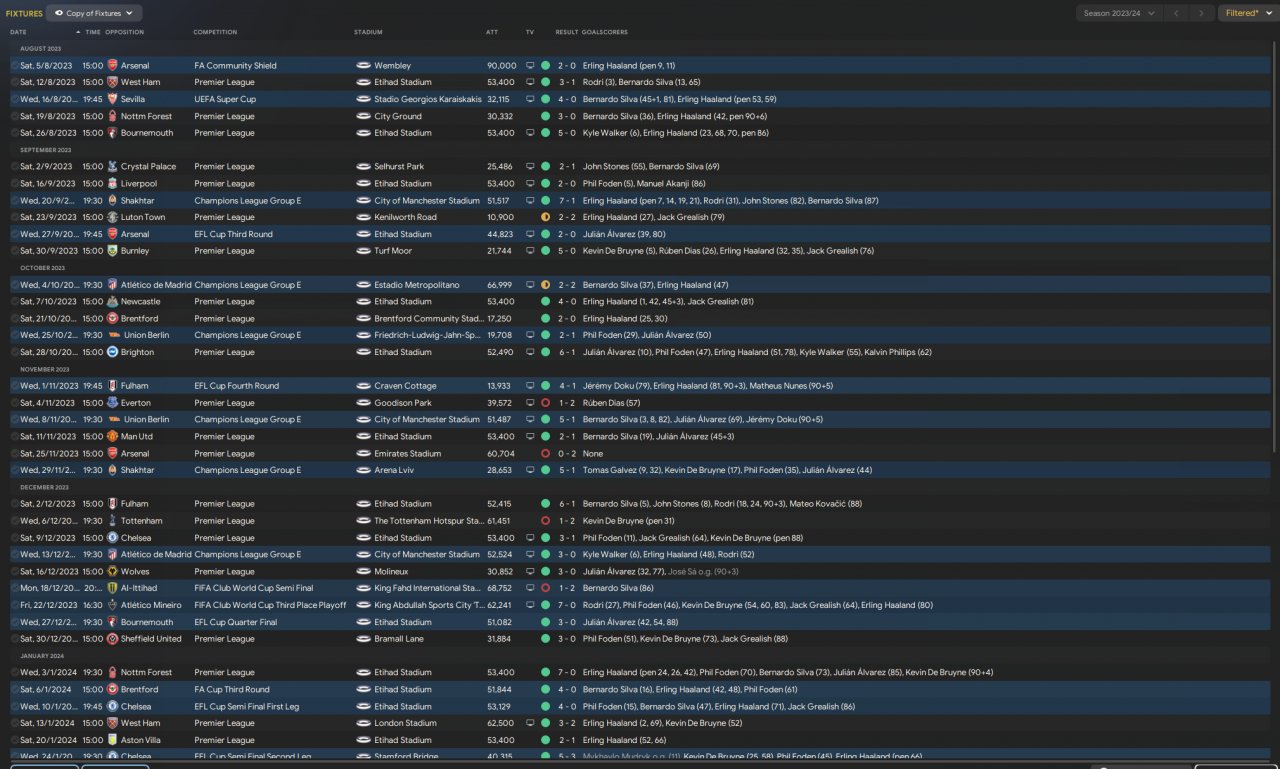Click the Man Utd club badge
The height and width of the screenshot is (769, 1280).
(x=112, y=437)
